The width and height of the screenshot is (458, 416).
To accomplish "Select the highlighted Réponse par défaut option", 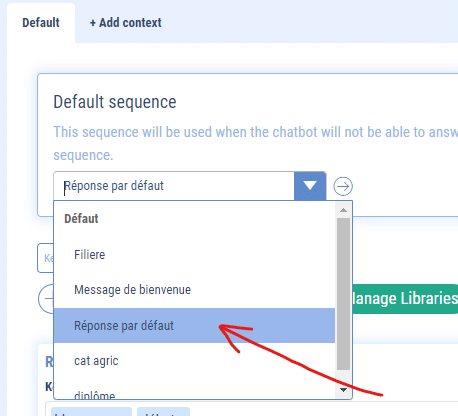I will pyautogui.click(x=194, y=326).
